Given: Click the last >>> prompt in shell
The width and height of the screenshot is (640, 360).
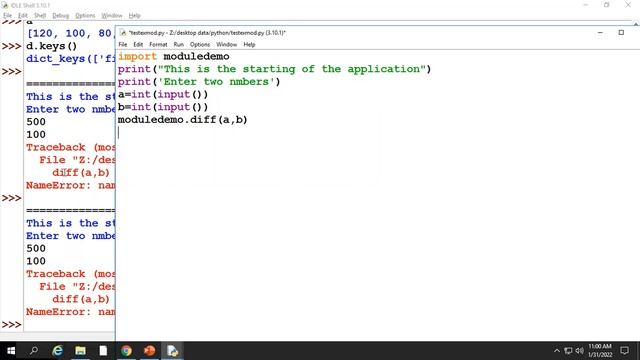Looking at the screenshot, I should point(11,325).
